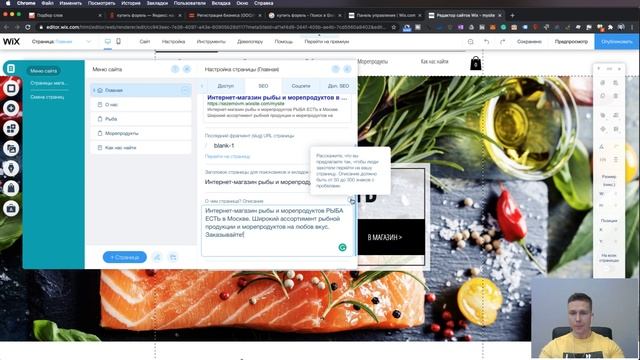Click the shopping bag cart icon on site
The image size is (640, 360).
pyautogui.click(x=476, y=63)
